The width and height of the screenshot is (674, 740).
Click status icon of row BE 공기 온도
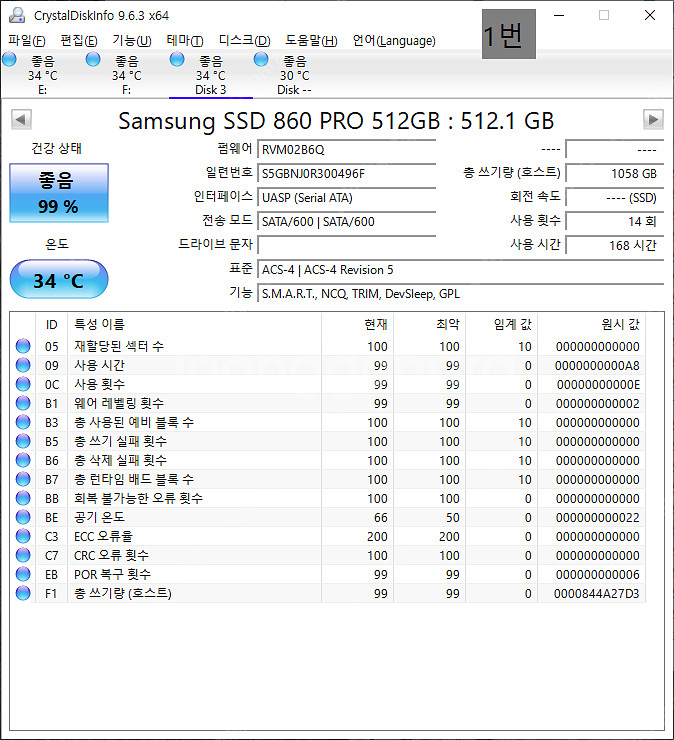click(23, 517)
